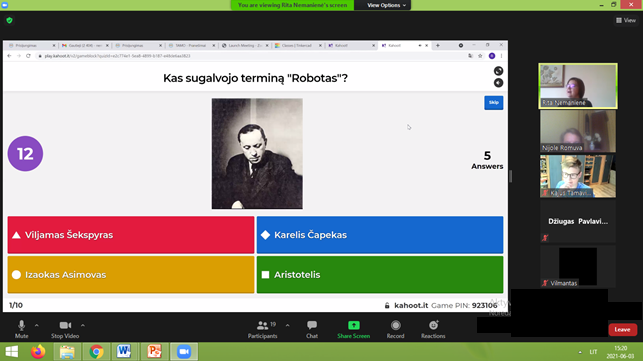Image resolution: width=643 pixels, height=361 pixels.
Task: Toggle Stop Video camera button
Action: (65, 329)
